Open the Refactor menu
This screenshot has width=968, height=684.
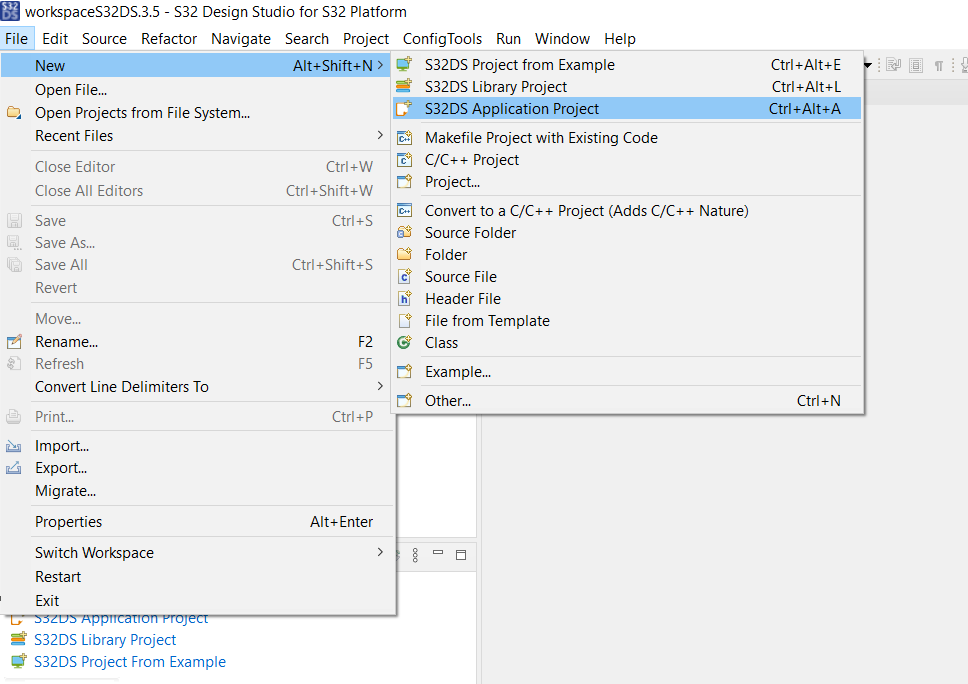[x=168, y=39]
